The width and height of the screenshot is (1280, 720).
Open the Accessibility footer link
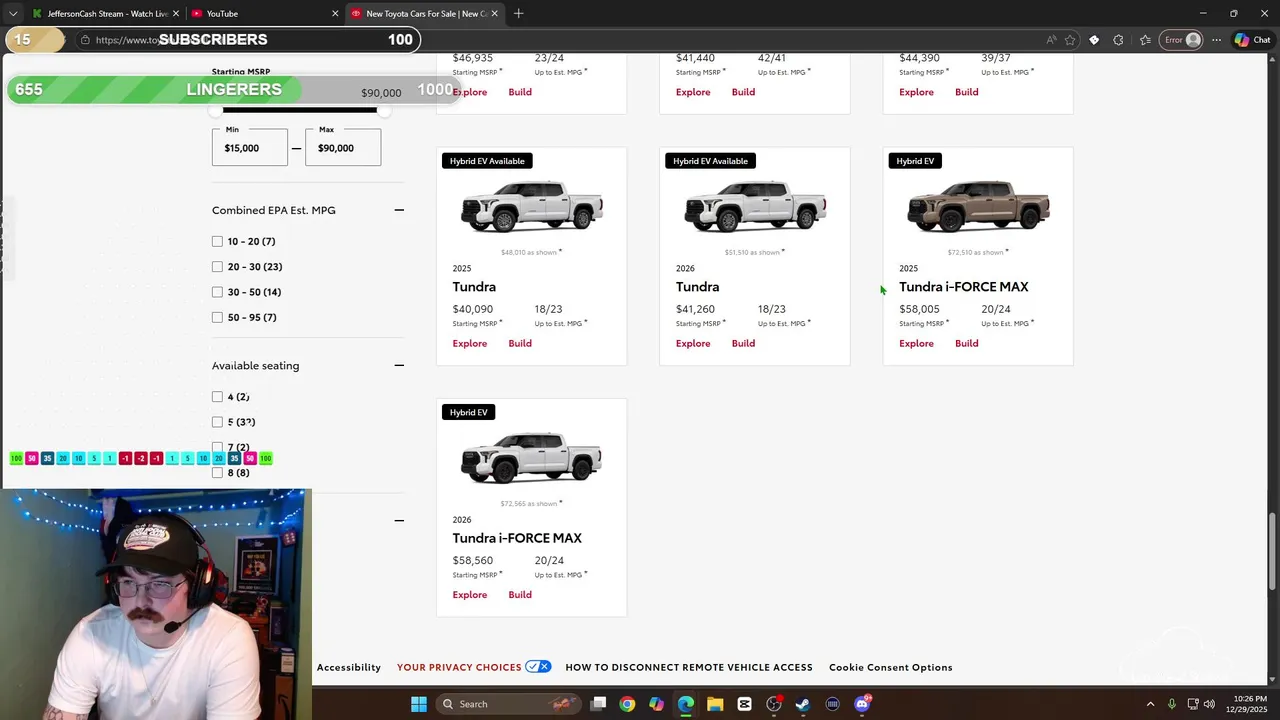coord(349,667)
